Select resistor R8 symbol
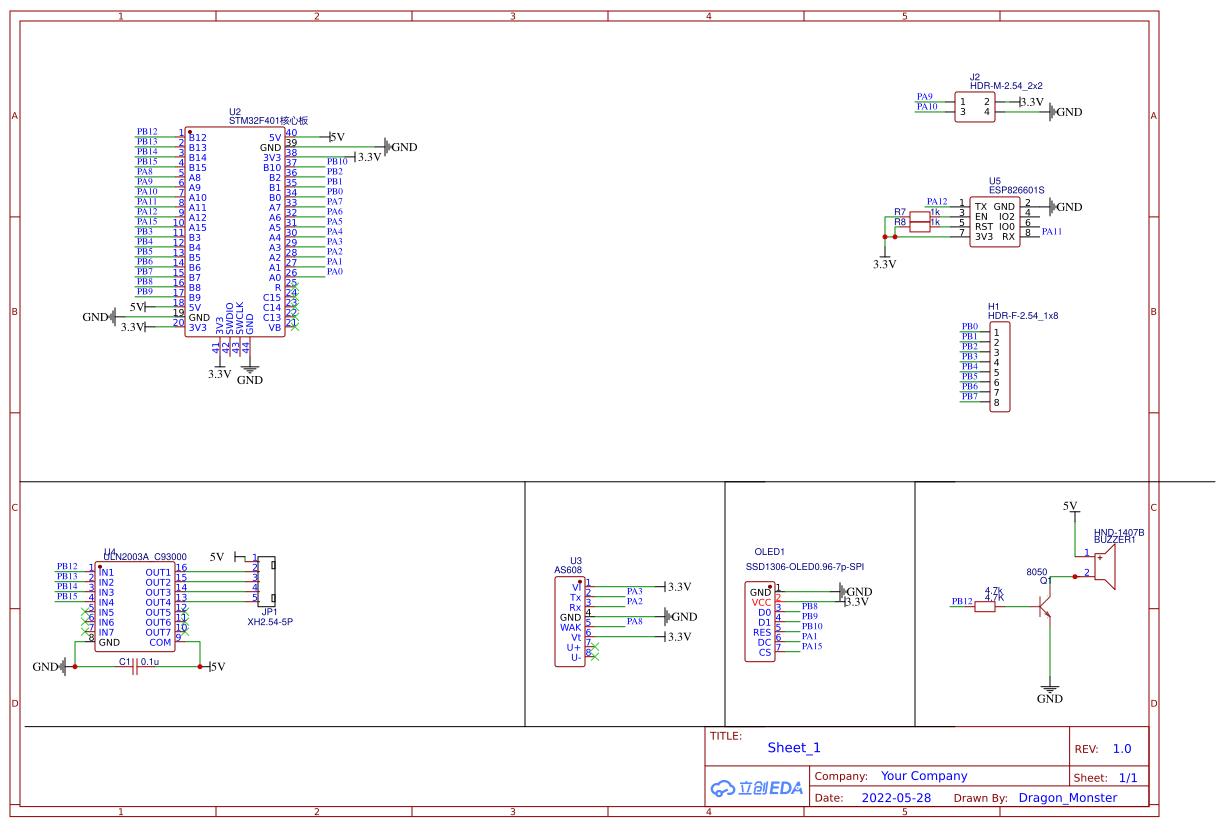Screen dimensions: 1225x827 point(918,226)
